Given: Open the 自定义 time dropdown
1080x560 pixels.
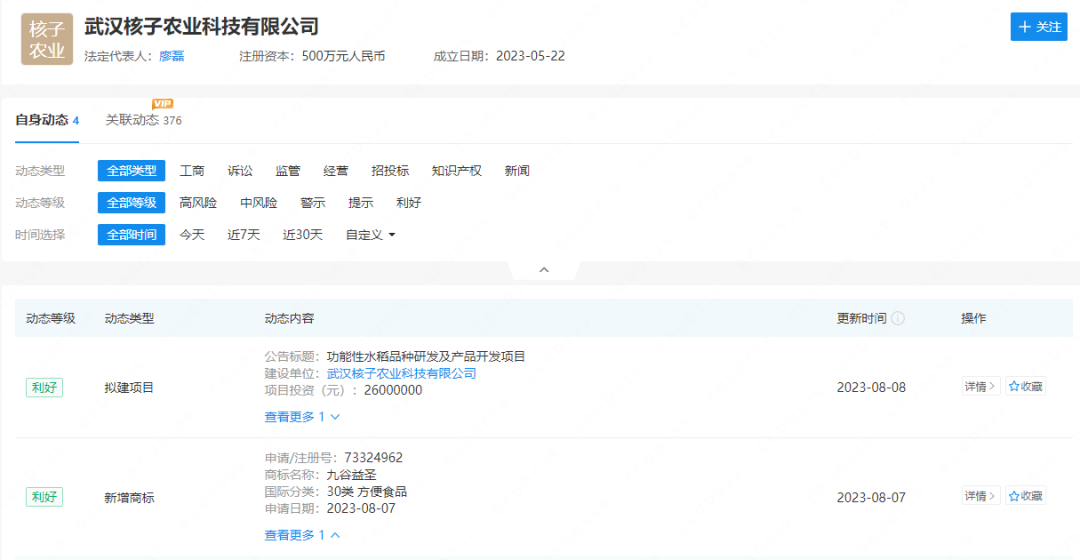Looking at the screenshot, I should tap(370, 235).
